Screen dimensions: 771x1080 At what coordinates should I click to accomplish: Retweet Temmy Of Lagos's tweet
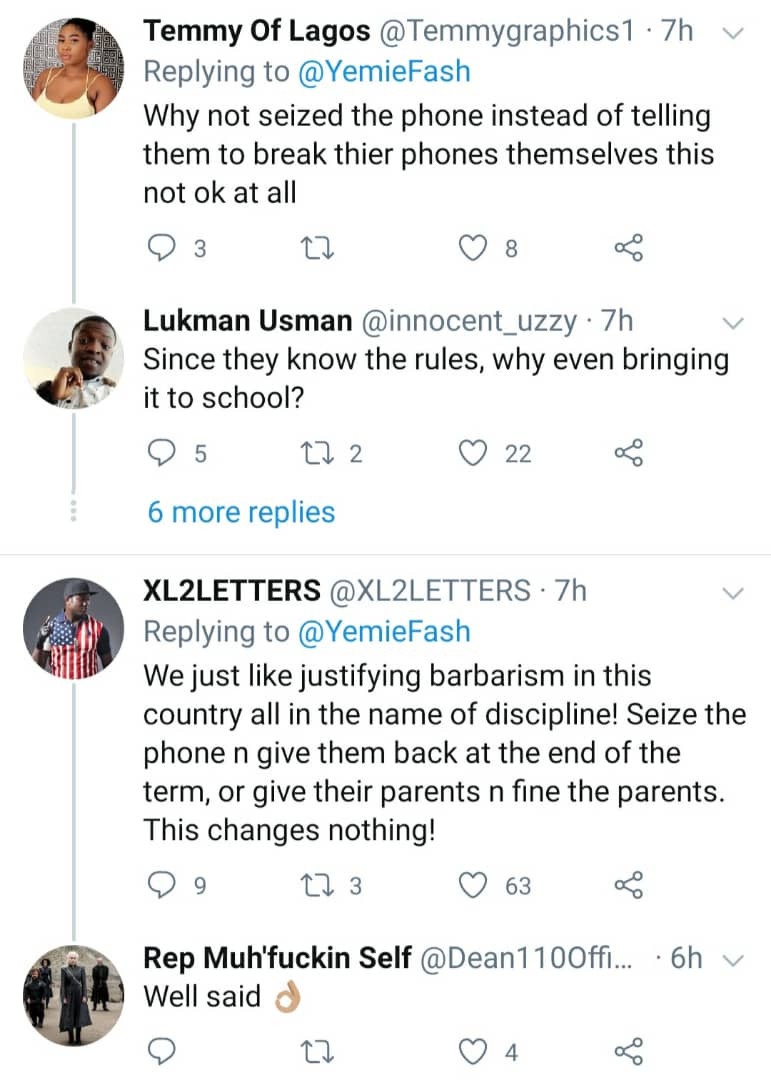tap(318, 249)
